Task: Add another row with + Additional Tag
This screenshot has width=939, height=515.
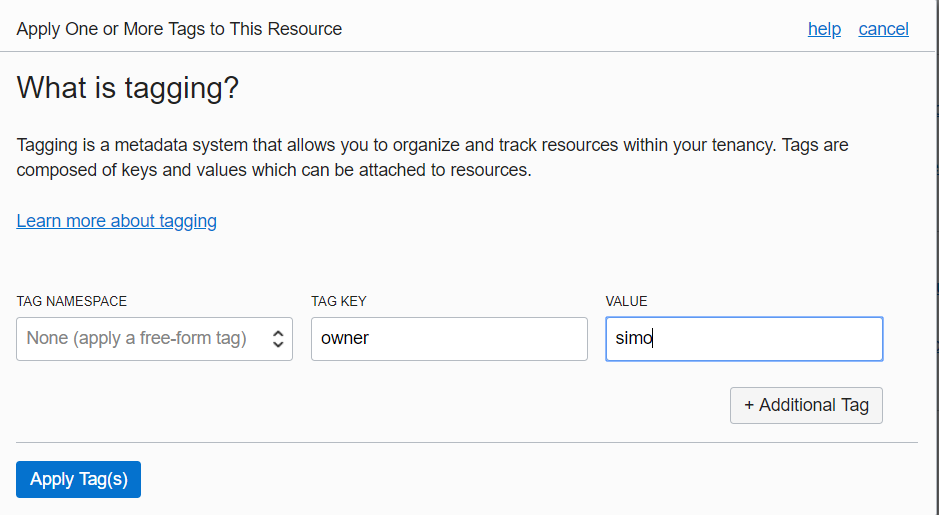Action: tap(806, 405)
